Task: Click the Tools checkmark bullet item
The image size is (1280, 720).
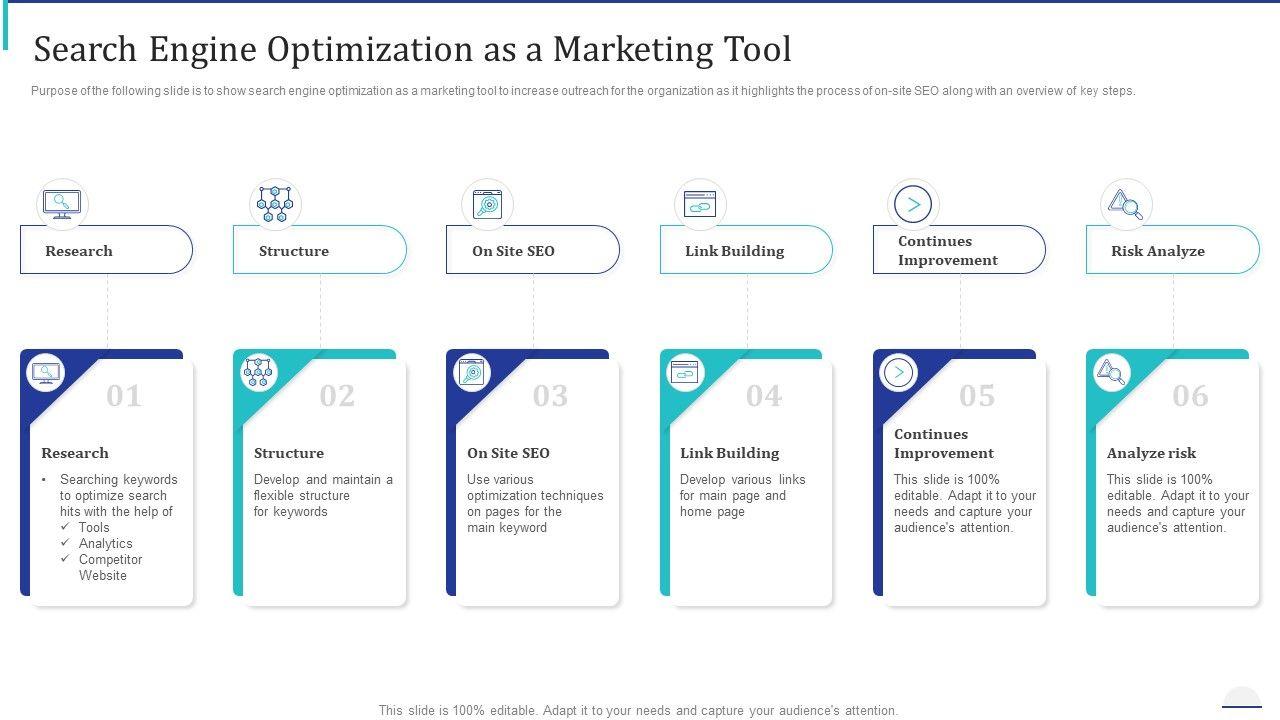Action: pos(94,527)
